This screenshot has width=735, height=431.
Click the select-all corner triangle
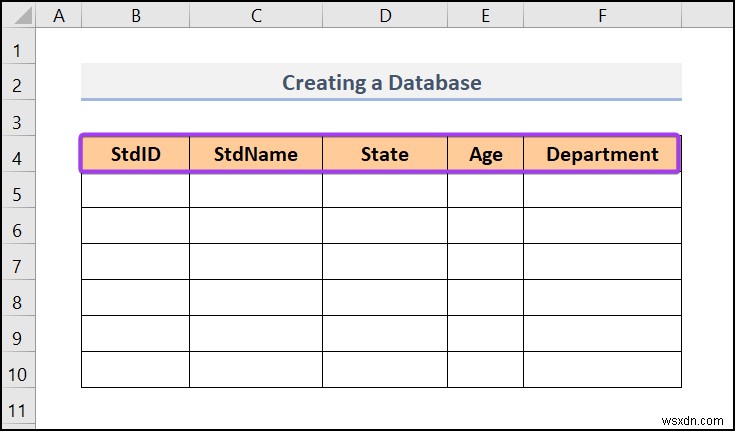pos(20,16)
